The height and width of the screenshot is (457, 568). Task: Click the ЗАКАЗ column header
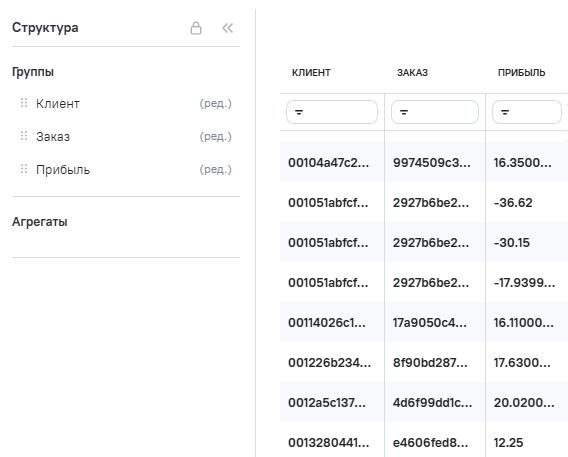[412, 73]
